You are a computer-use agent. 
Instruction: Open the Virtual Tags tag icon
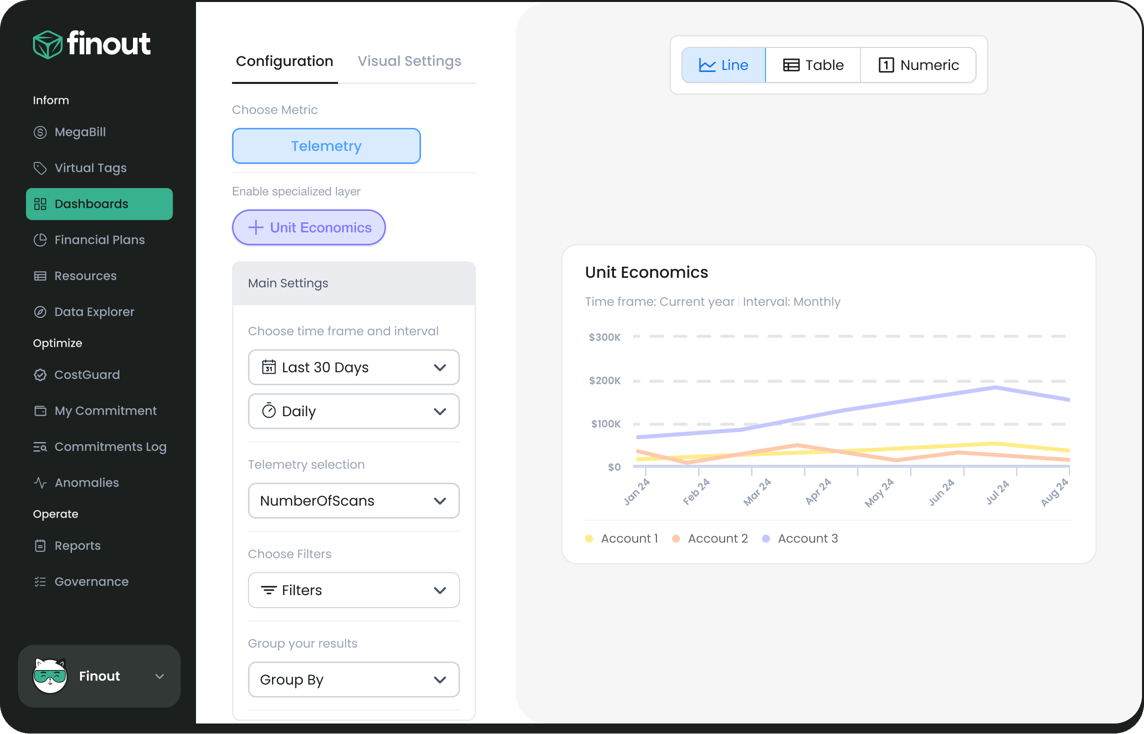pyautogui.click(x=40, y=168)
